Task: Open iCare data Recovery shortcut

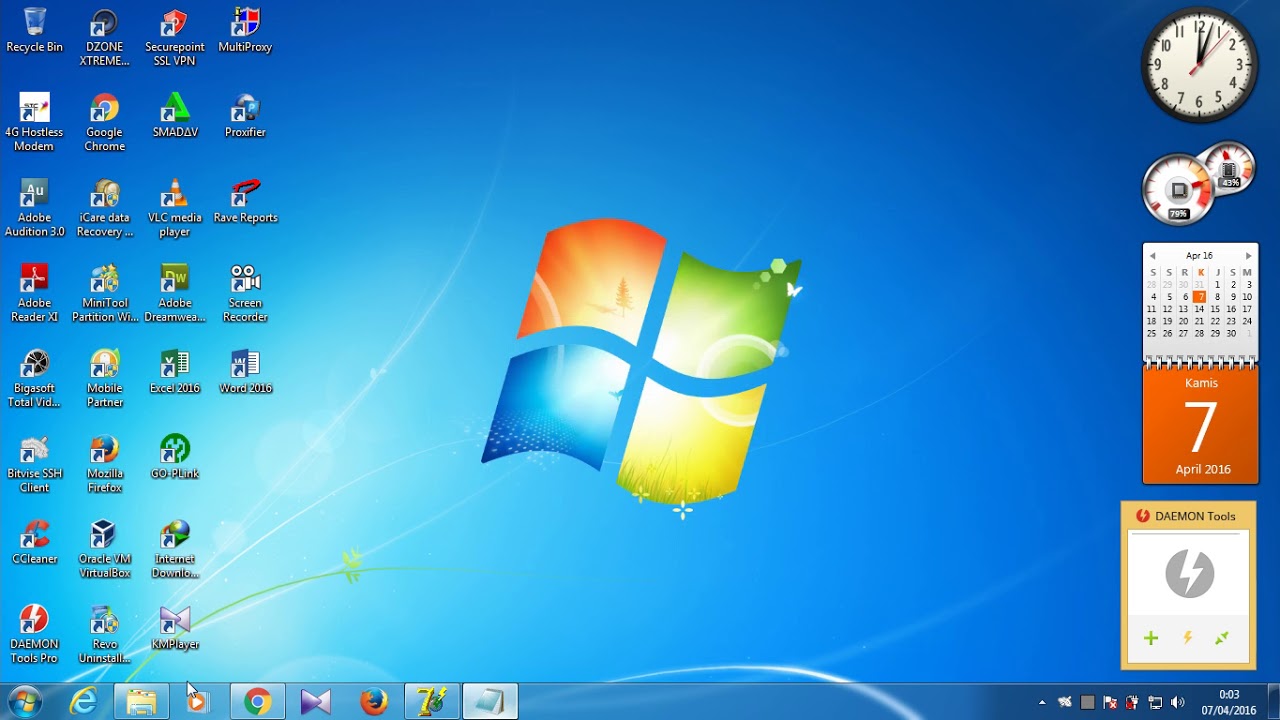Action: 104,208
